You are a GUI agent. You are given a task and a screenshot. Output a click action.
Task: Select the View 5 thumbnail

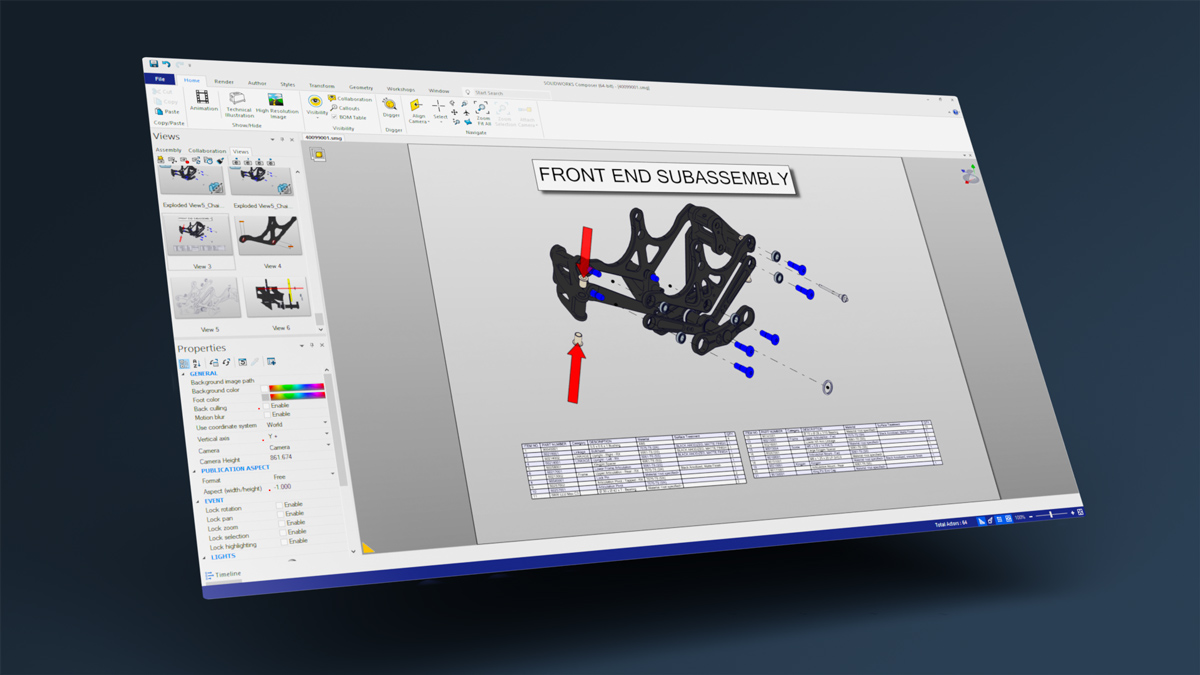pos(207,299)
